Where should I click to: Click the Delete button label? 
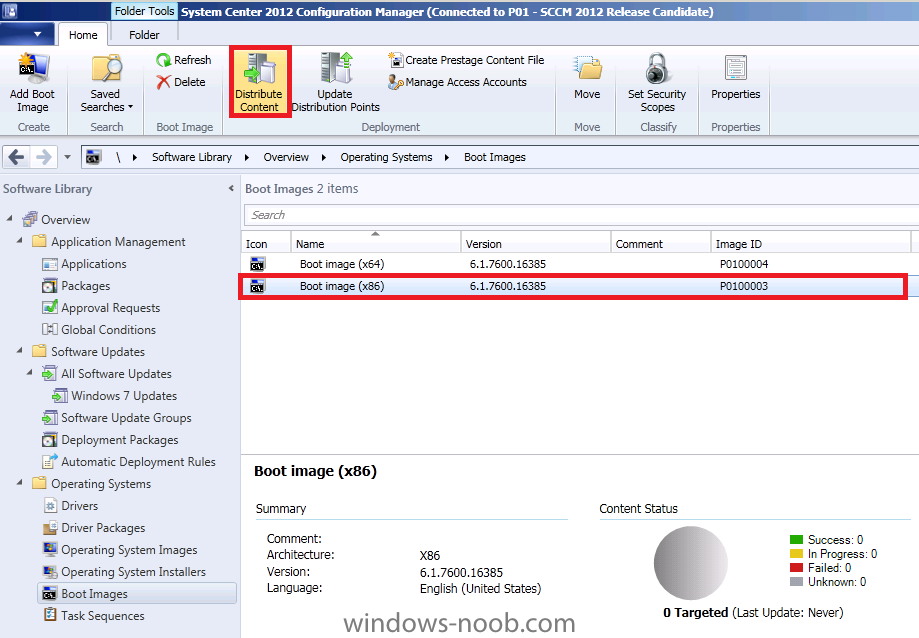pyautogui.click(x=189, y=82)
